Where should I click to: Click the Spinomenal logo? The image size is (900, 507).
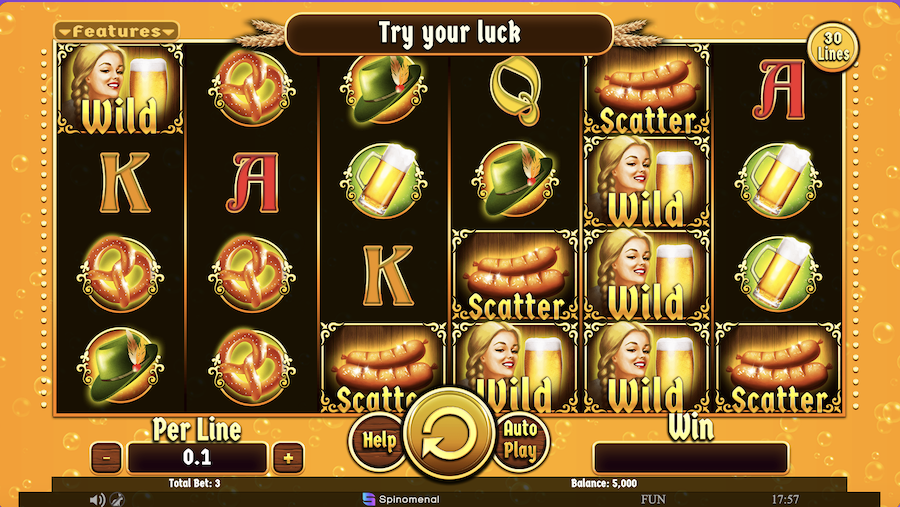point(401,500)
